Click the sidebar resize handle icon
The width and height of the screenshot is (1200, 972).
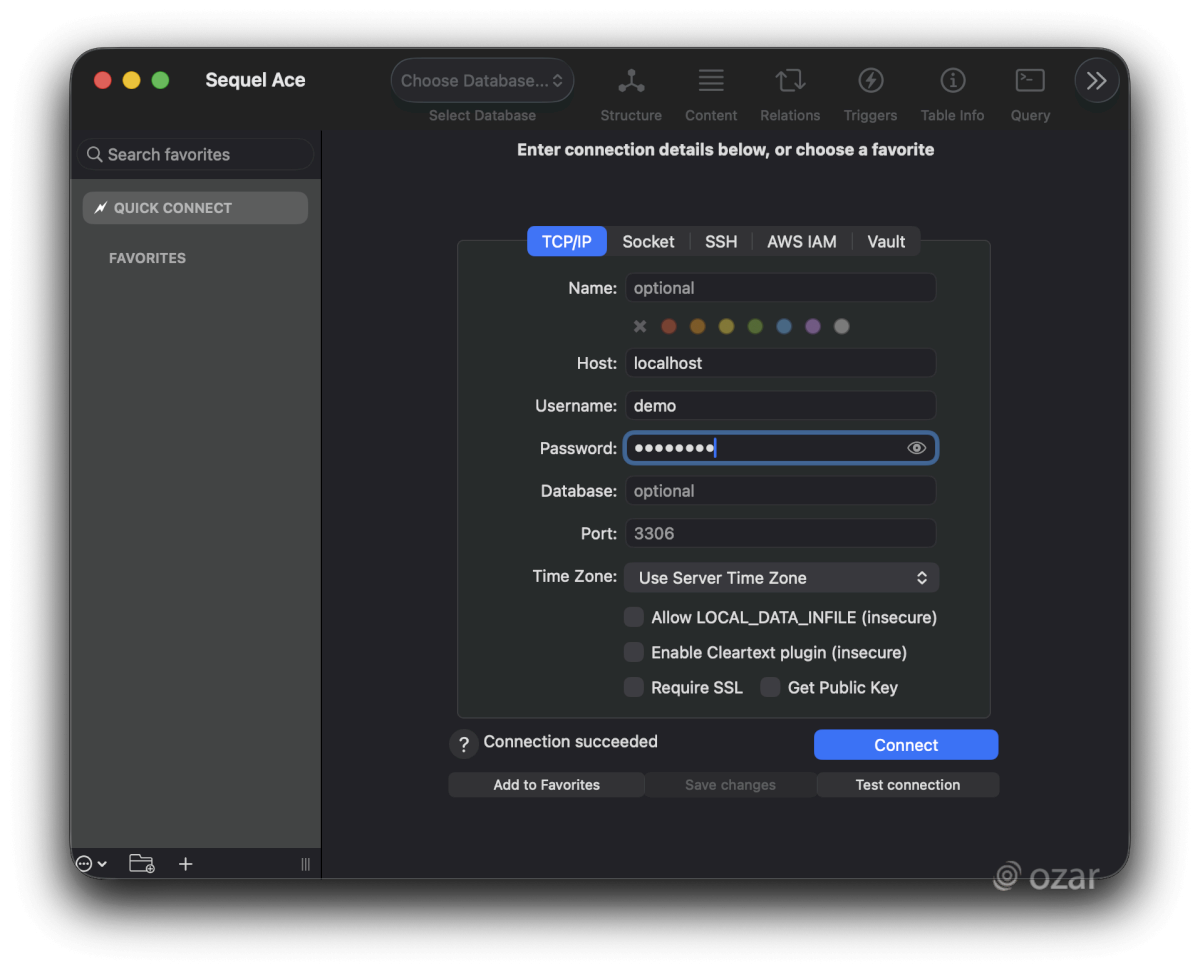pos(305,864)
